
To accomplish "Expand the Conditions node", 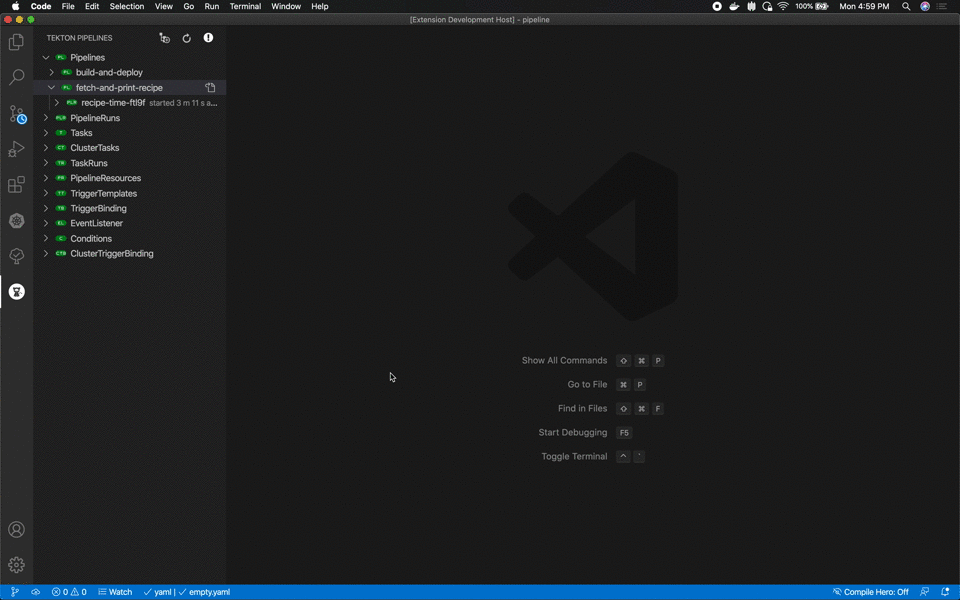I will coord(46,239).
